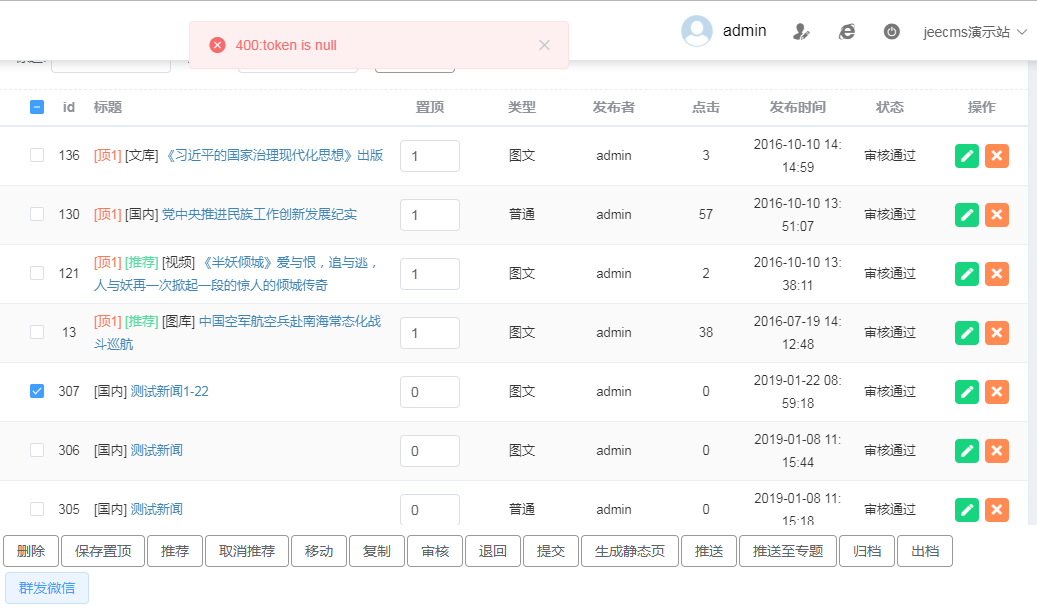Toggle the select-all checkbox in table header

point(37,107)
